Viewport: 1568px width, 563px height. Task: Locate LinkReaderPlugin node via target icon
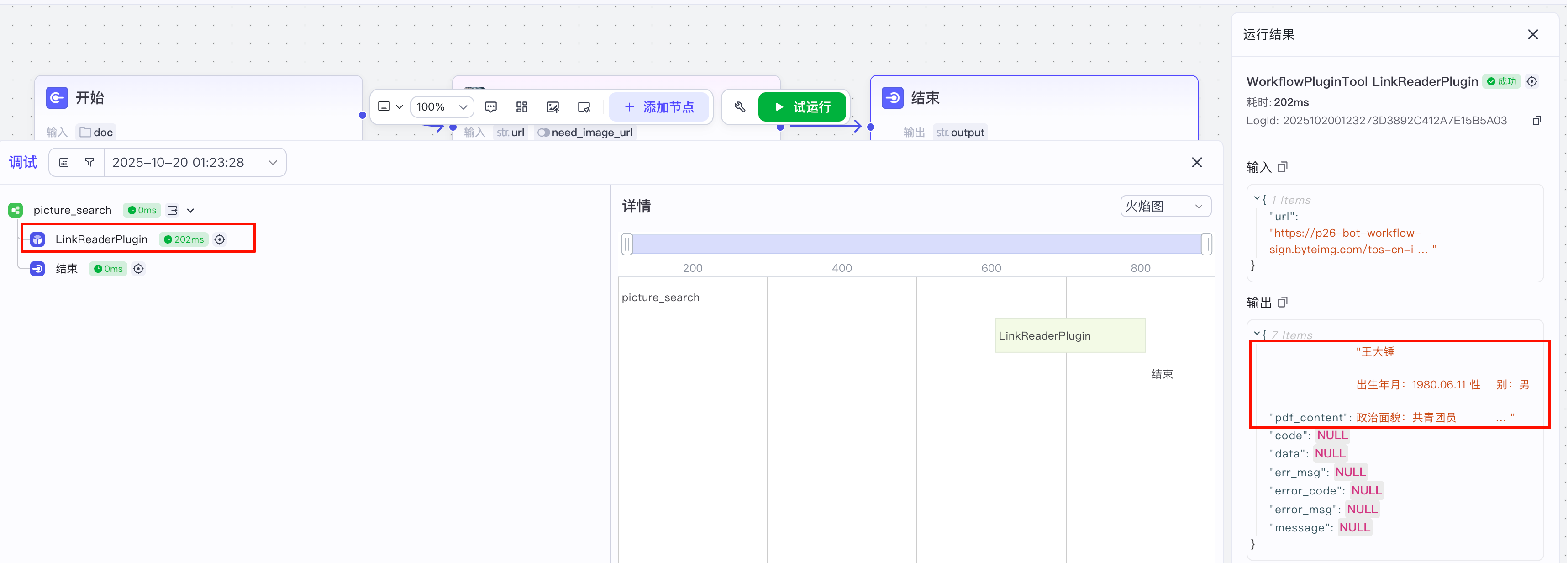click(x=220, y=239)
